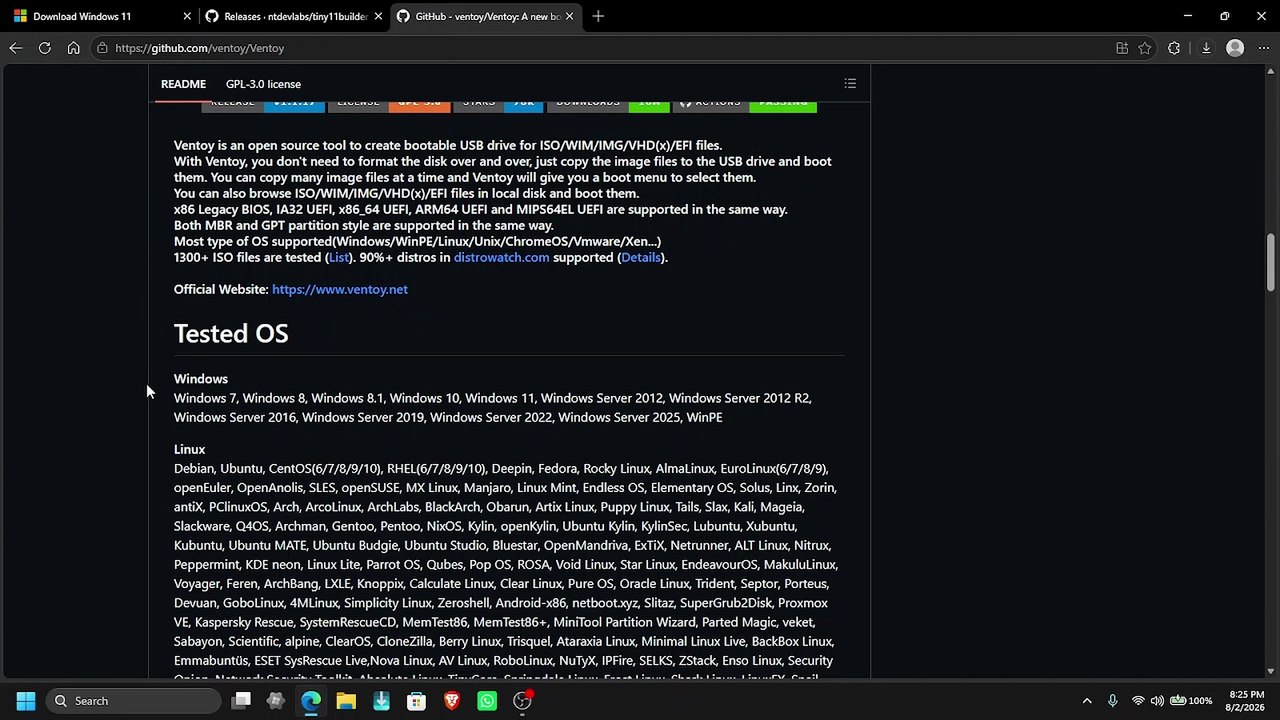The height and width of the screenshot is (720, 1280).
Task: Click the taskbar Search box
Action: [133, 701]
